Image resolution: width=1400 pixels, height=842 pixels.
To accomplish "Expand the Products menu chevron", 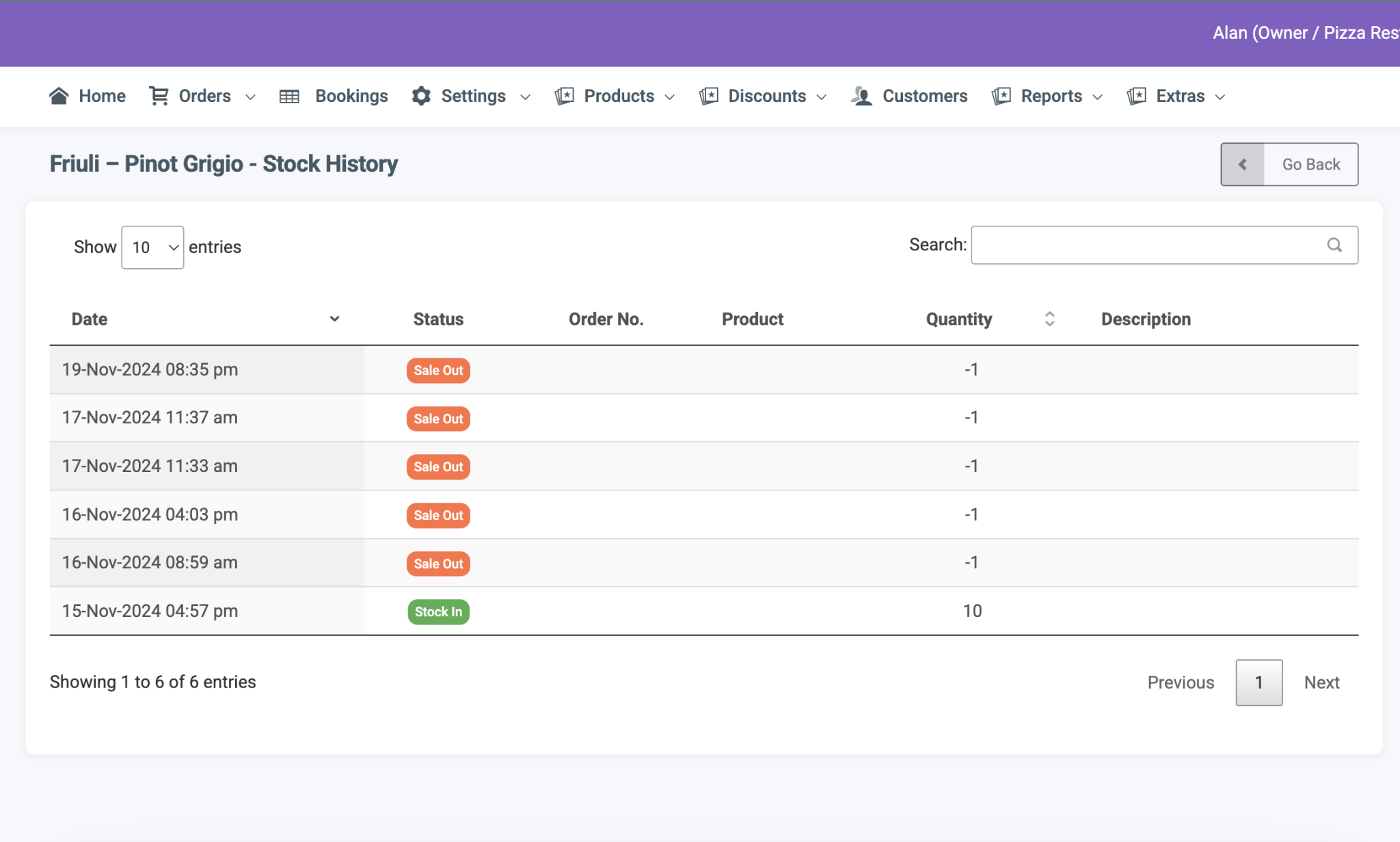I will [x=670, y=97].
